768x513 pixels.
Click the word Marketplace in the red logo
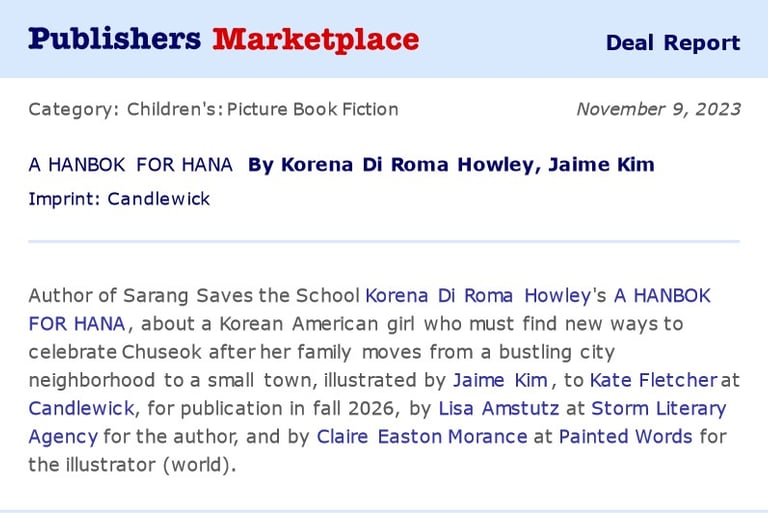tap(316, 40)
